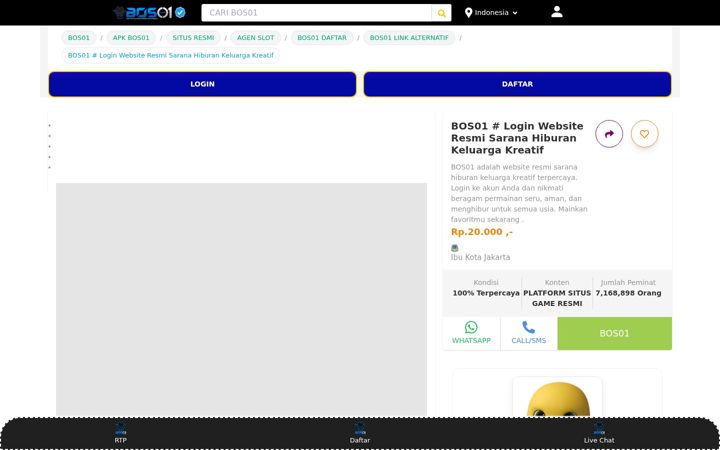Click the Rp.20.000 price text

pos(482,232)
